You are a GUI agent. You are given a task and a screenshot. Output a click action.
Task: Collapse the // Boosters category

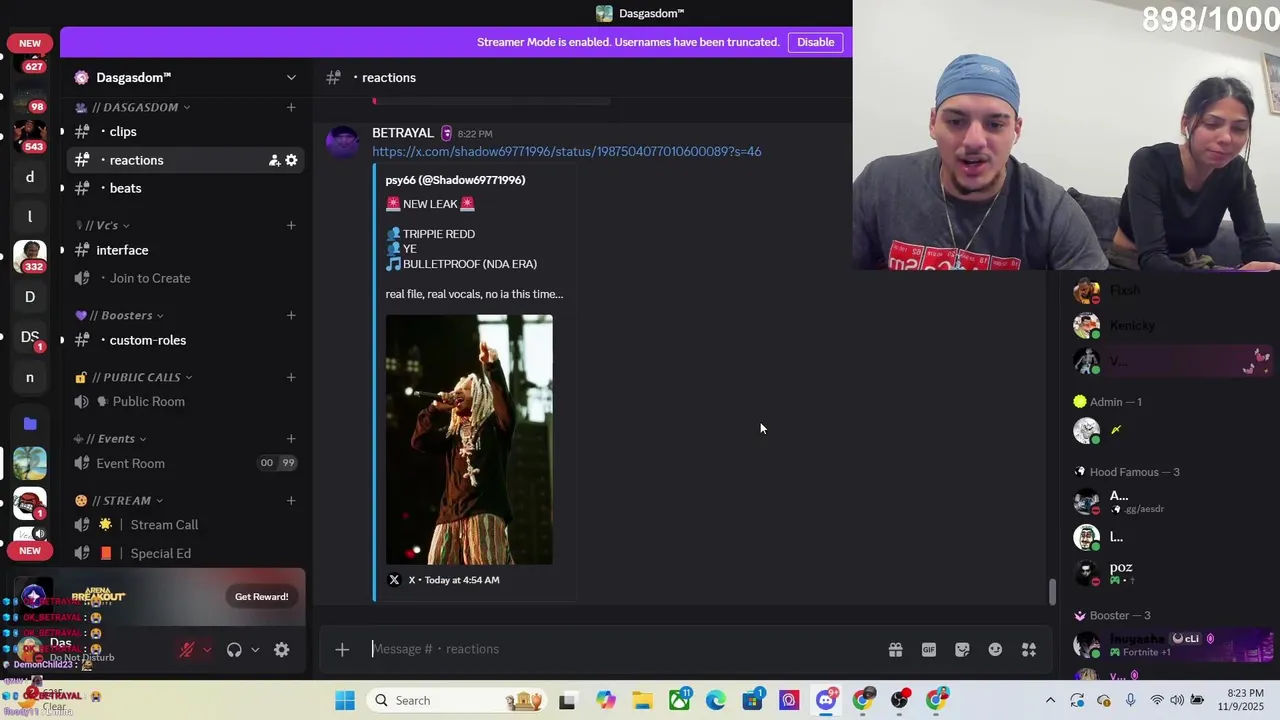pos(120,315)
